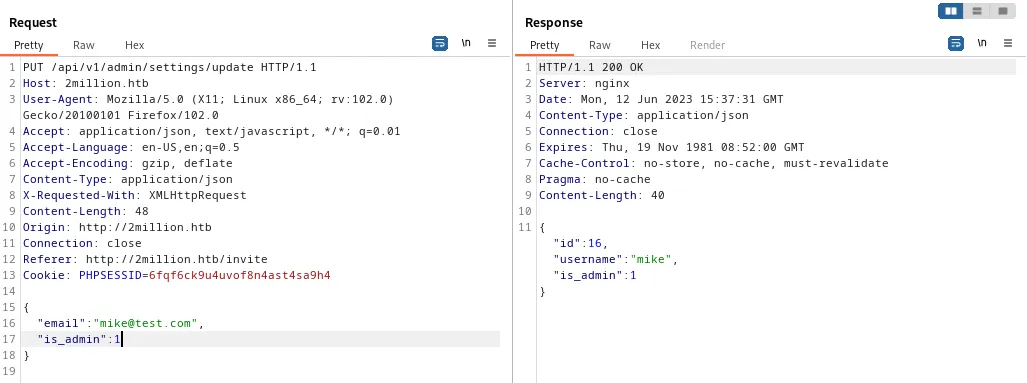Click the Cache-Control no-store header line

[713, 163]
